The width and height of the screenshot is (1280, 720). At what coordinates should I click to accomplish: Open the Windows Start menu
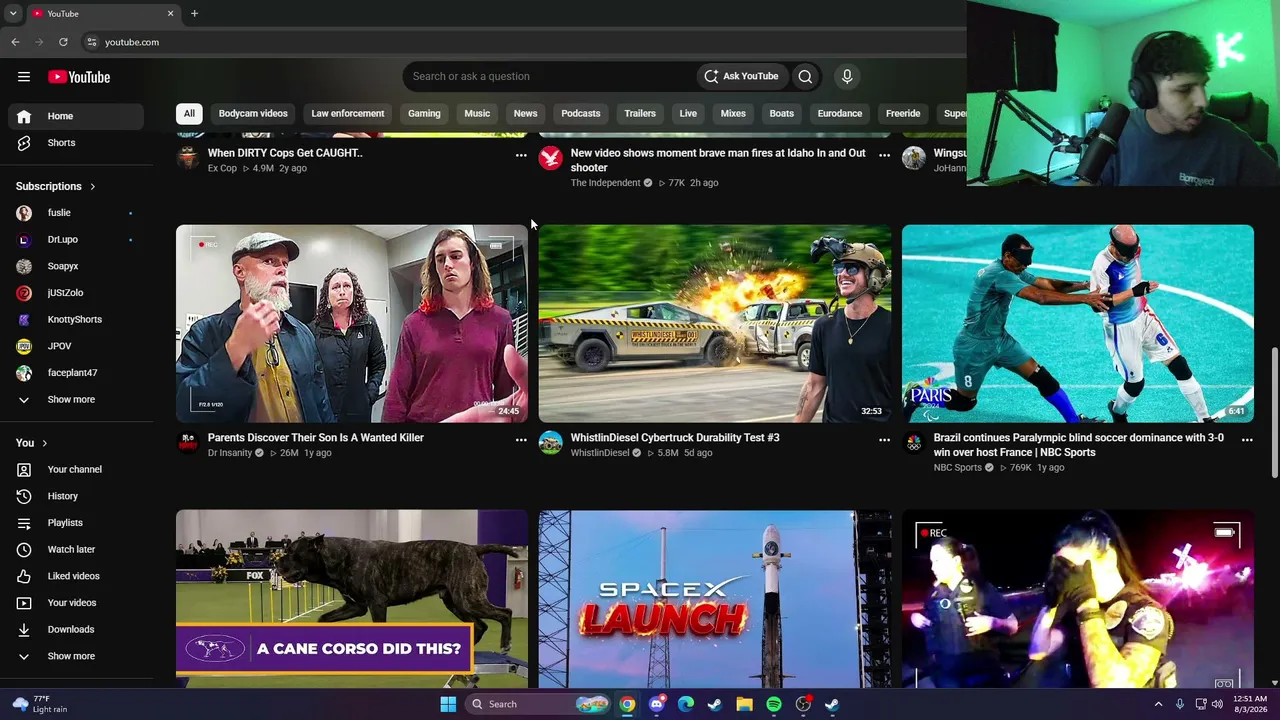pos(448,704)
